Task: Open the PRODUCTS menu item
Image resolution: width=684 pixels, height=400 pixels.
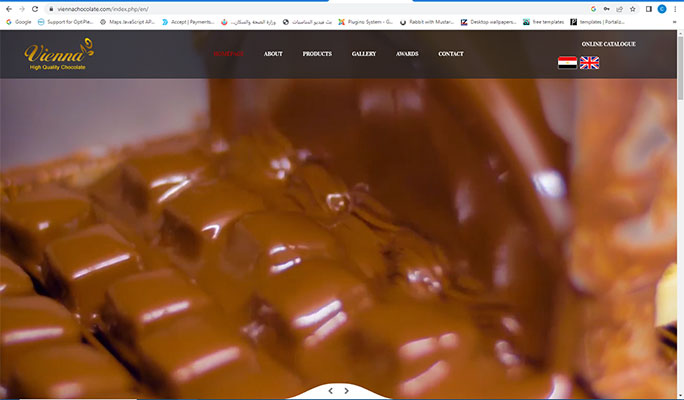Action: pos(317,54)
